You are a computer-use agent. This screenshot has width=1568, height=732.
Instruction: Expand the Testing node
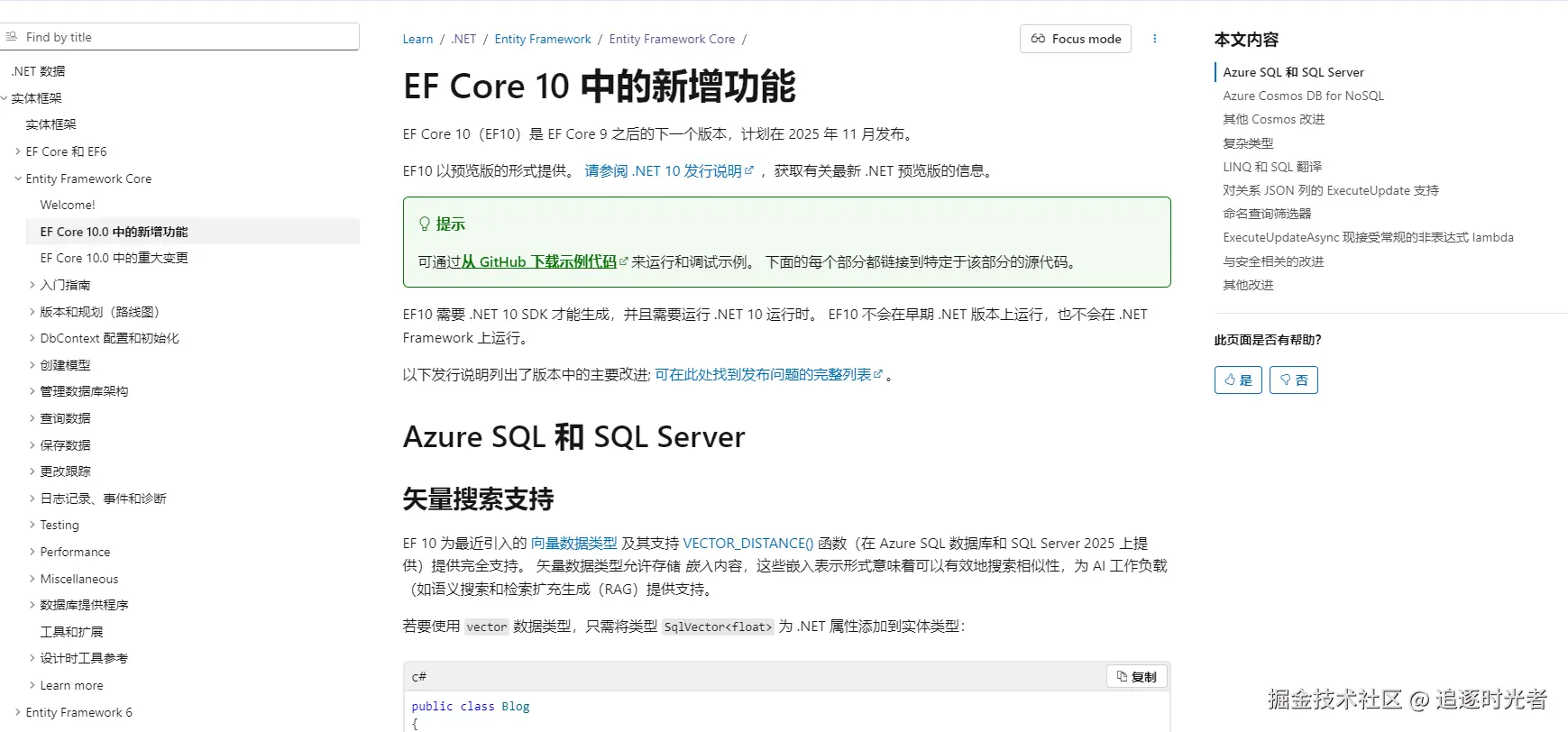click(x=32, y=525)
